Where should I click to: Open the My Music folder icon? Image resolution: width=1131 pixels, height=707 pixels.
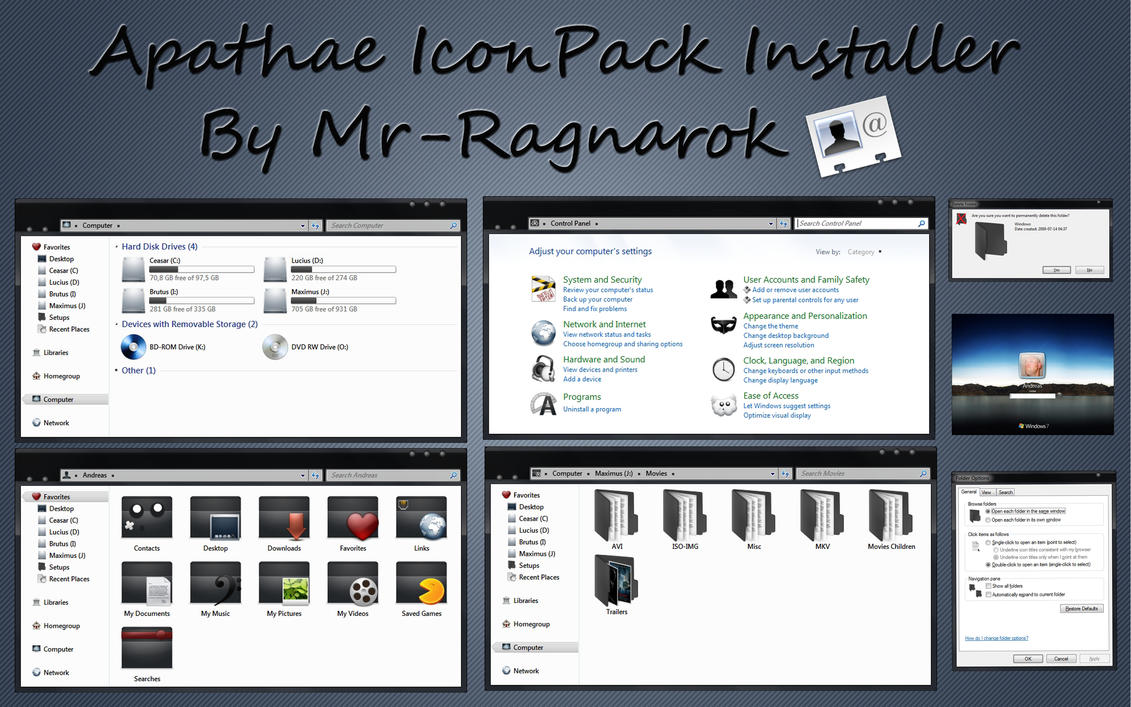pos(215,584)
